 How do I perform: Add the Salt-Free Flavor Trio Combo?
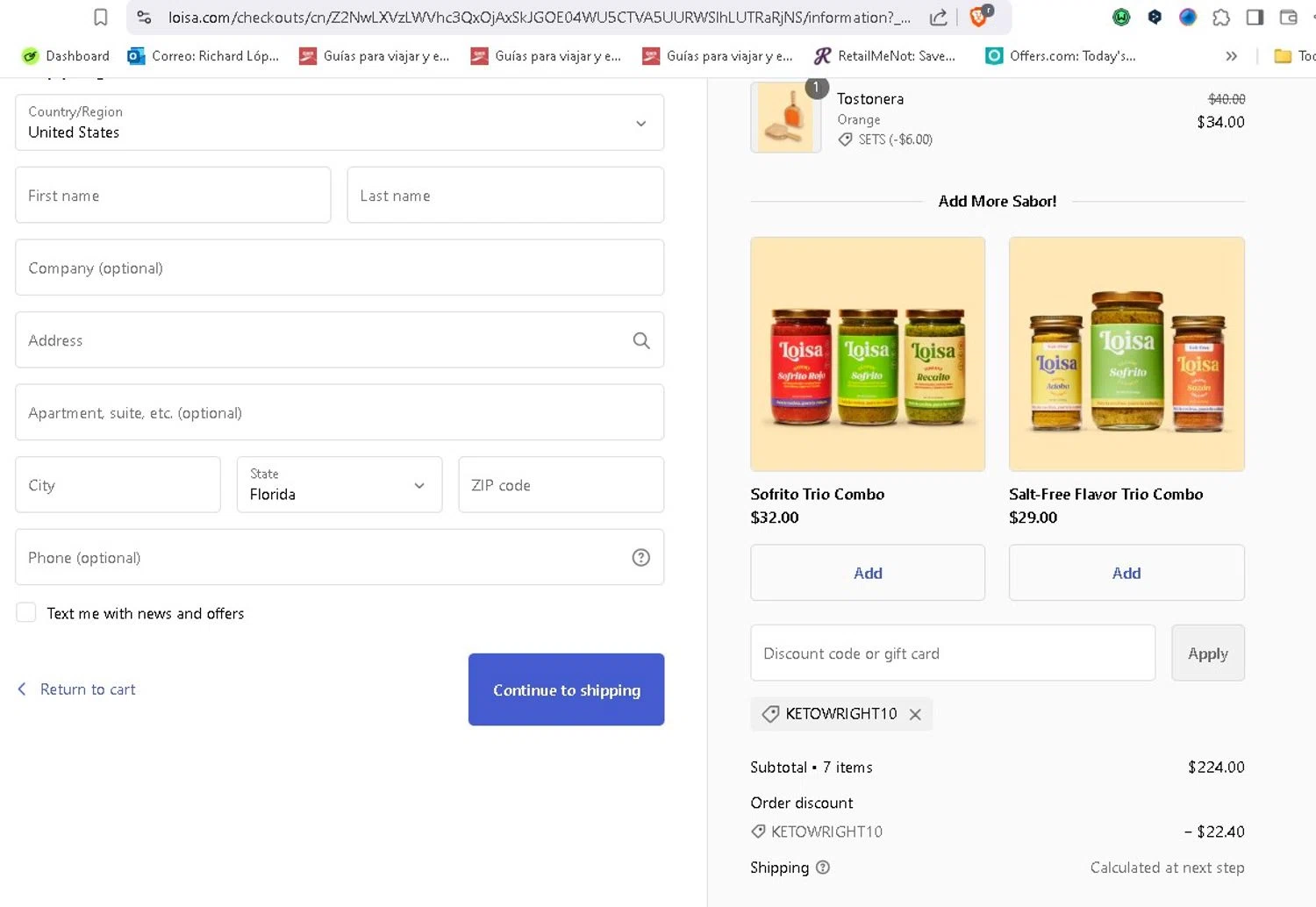[1126, 573]
